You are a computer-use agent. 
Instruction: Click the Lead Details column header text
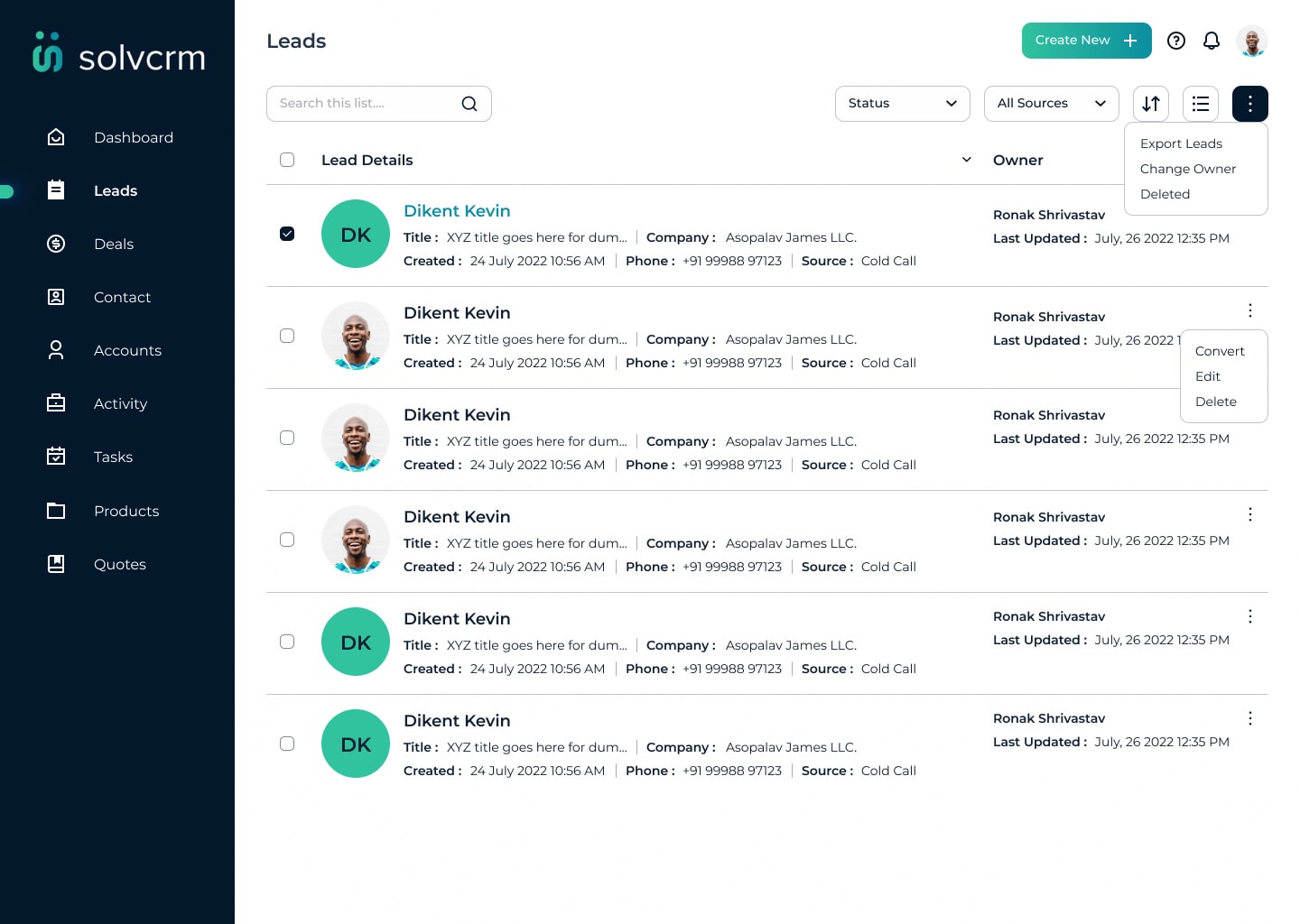367,160
